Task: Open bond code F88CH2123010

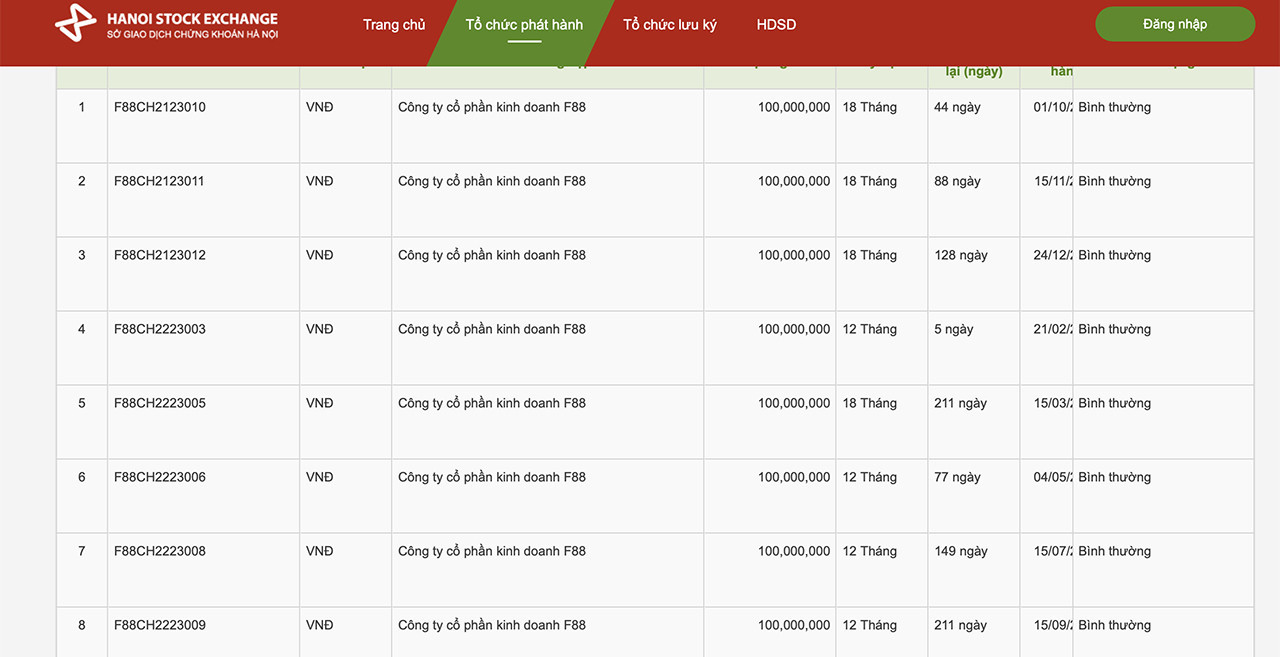Action: 160,108
